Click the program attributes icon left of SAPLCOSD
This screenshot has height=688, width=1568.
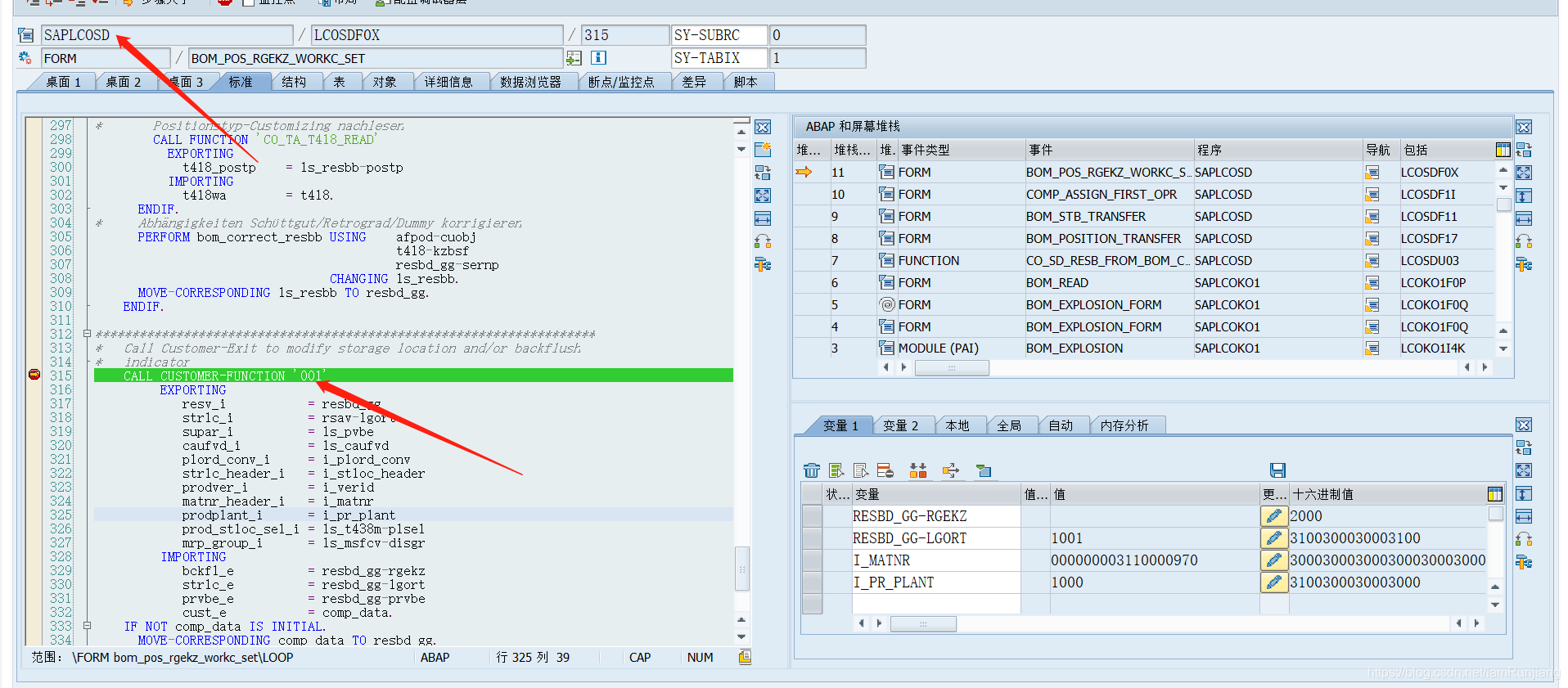click(x=26, y=35)
